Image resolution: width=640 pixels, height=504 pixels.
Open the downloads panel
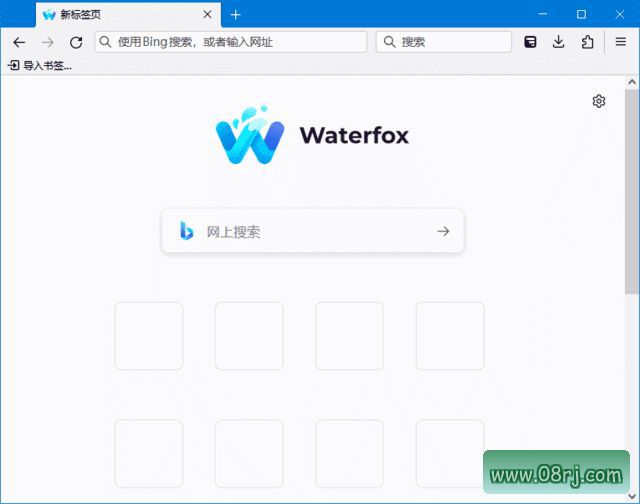click(559, 42)
